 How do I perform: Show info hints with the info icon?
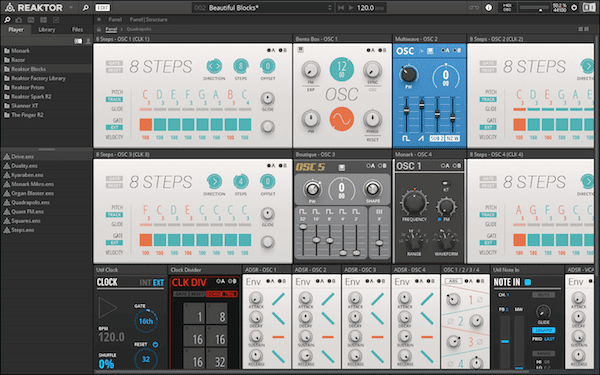coord(488,8)
